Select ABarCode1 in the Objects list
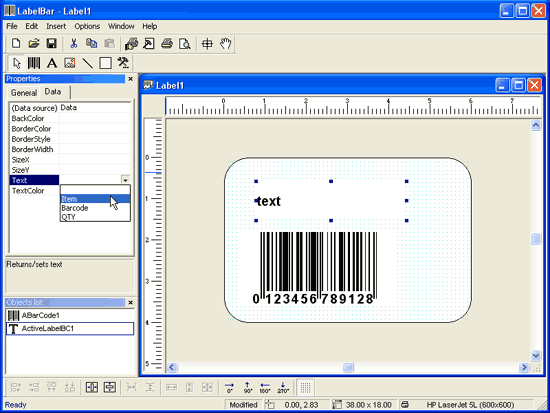550x413 pixels. (70, 315)
